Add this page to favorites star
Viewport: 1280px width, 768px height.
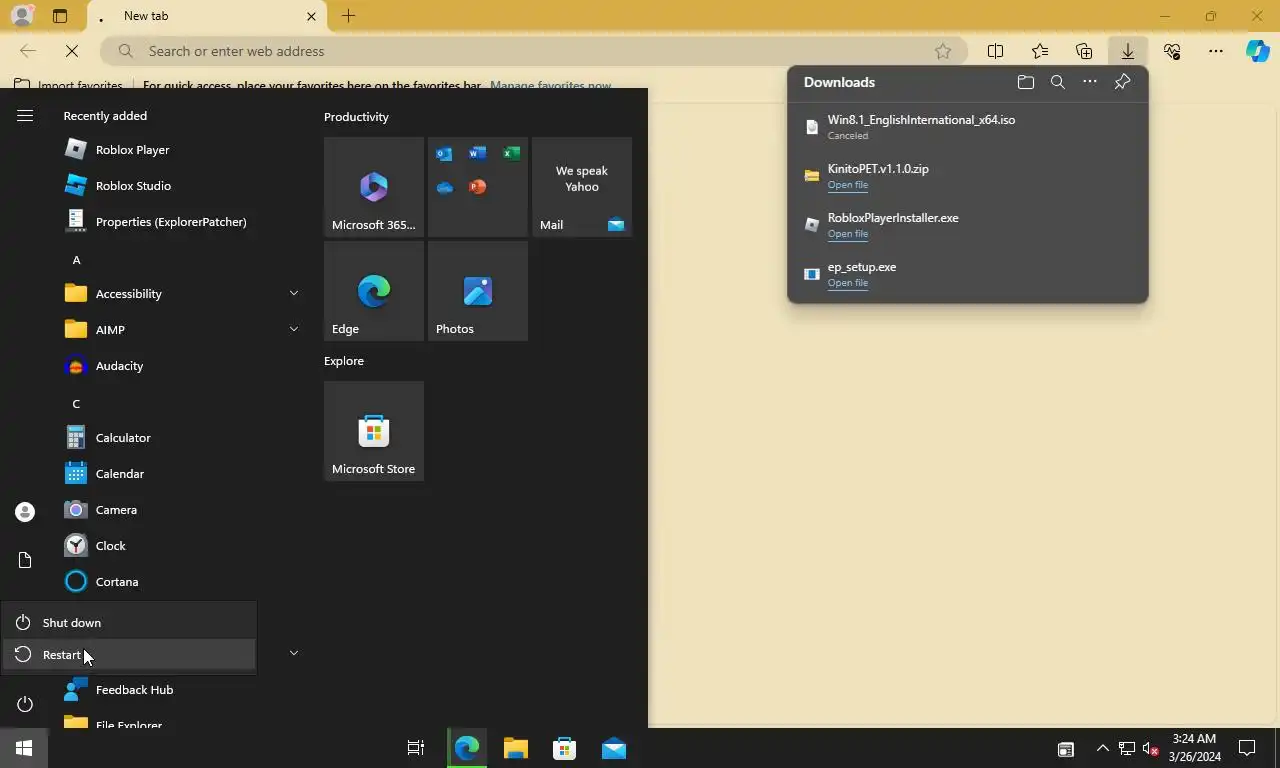[942, 51]
